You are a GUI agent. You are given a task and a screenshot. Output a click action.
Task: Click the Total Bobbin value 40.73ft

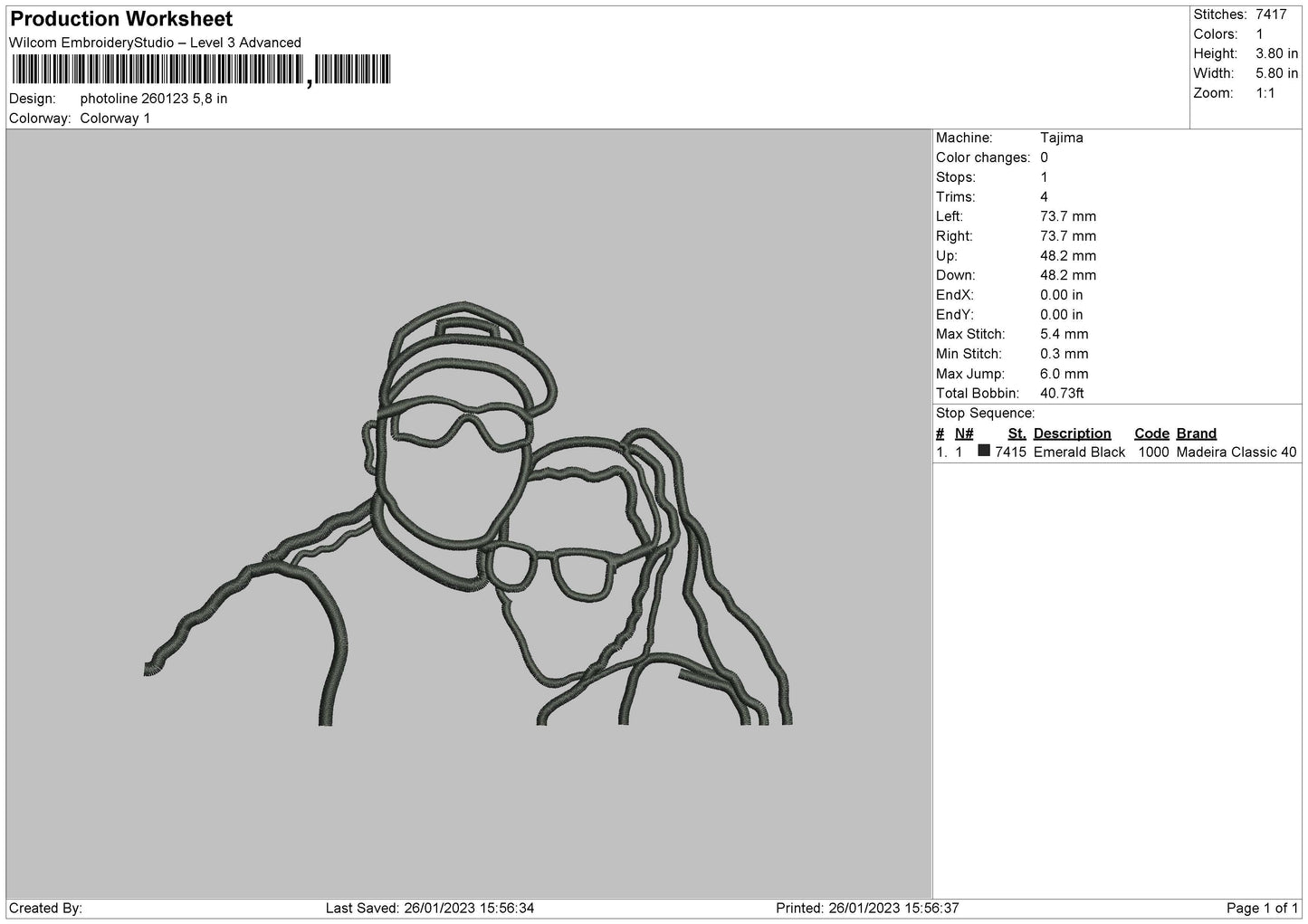1062,394
